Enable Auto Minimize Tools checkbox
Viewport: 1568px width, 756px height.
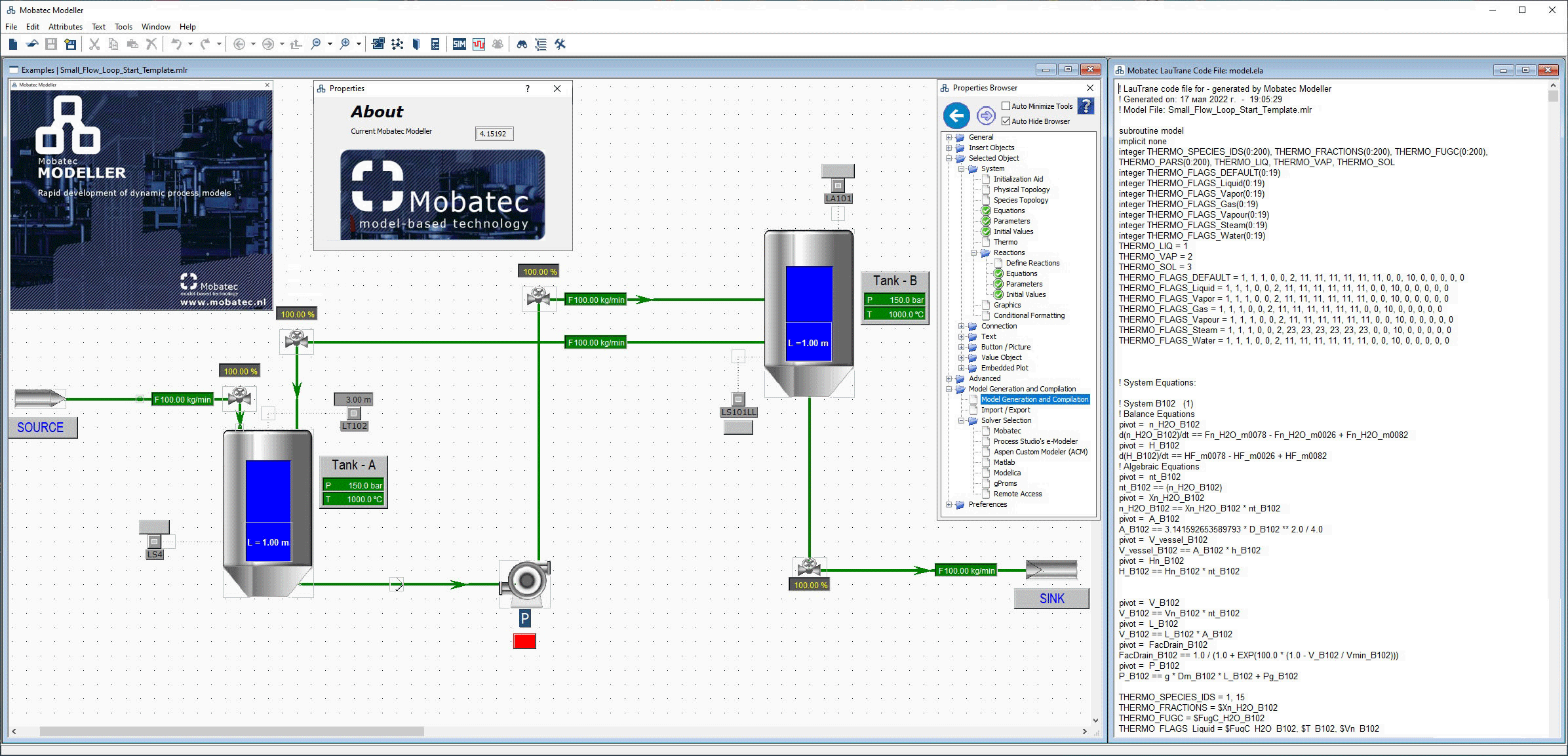(x=1006, y=106)
